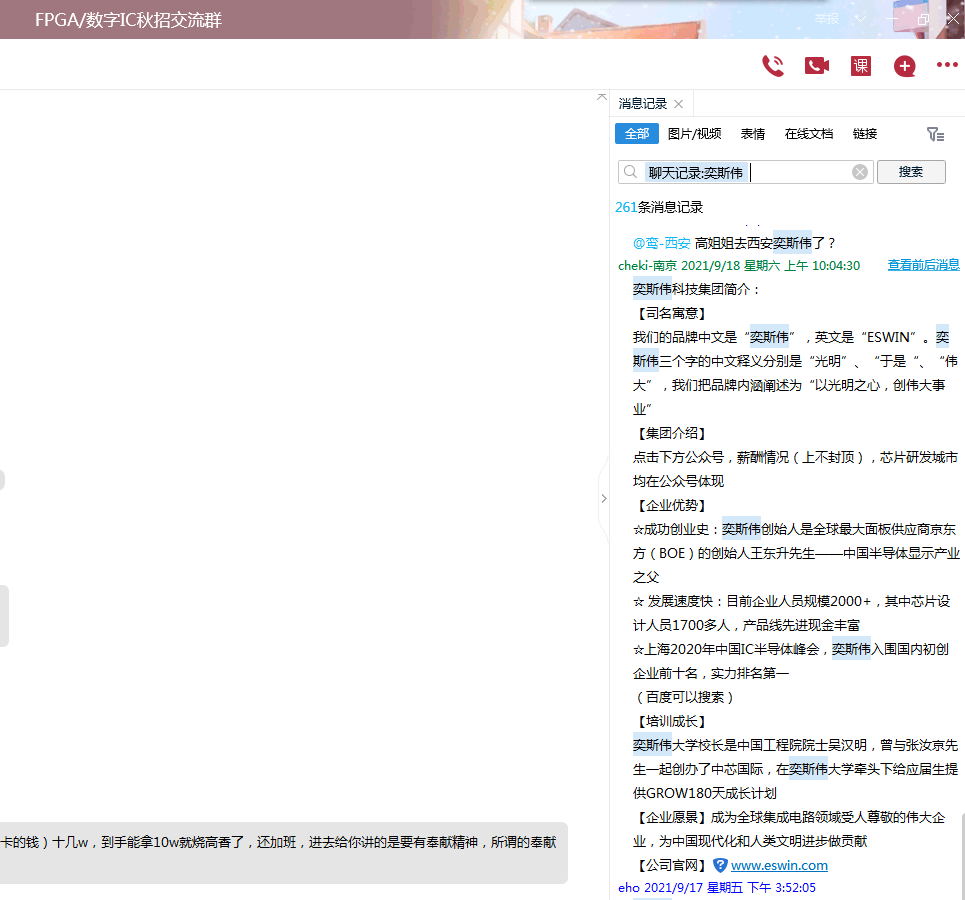Click the 奕斯伟科技集团简介 line
965x900 pixels.
[x=697, y=289]
